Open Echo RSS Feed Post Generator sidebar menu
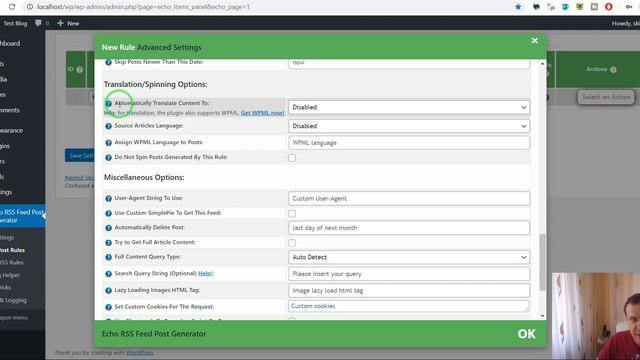 click(x=22, y=216)
